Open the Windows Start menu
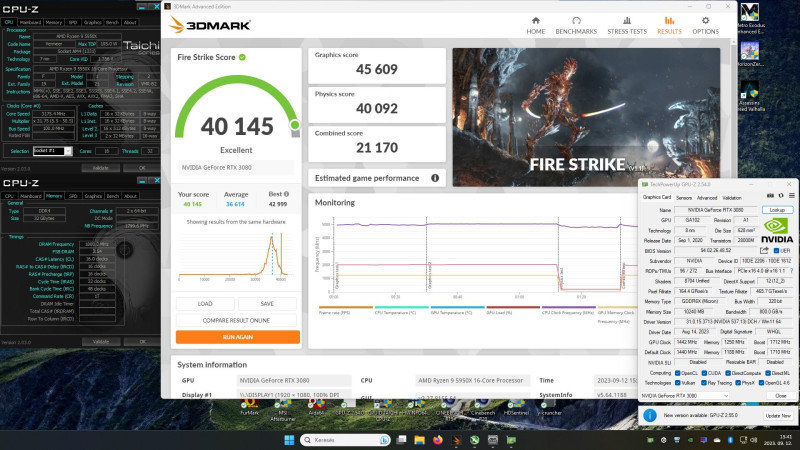This screenshot has width=800, height=450. tap(289, 440)
